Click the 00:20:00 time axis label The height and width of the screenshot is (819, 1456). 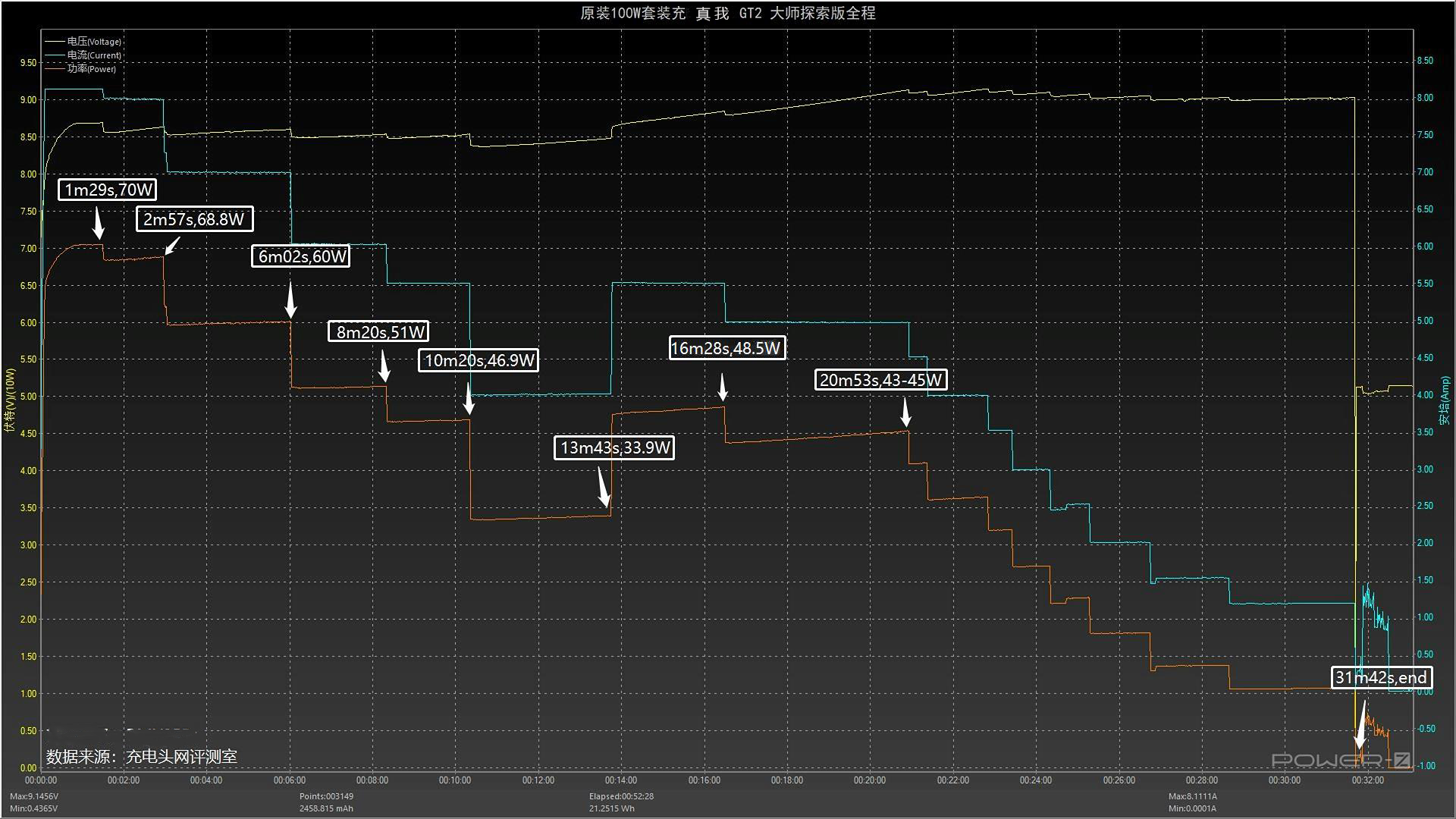click(870, 780)
